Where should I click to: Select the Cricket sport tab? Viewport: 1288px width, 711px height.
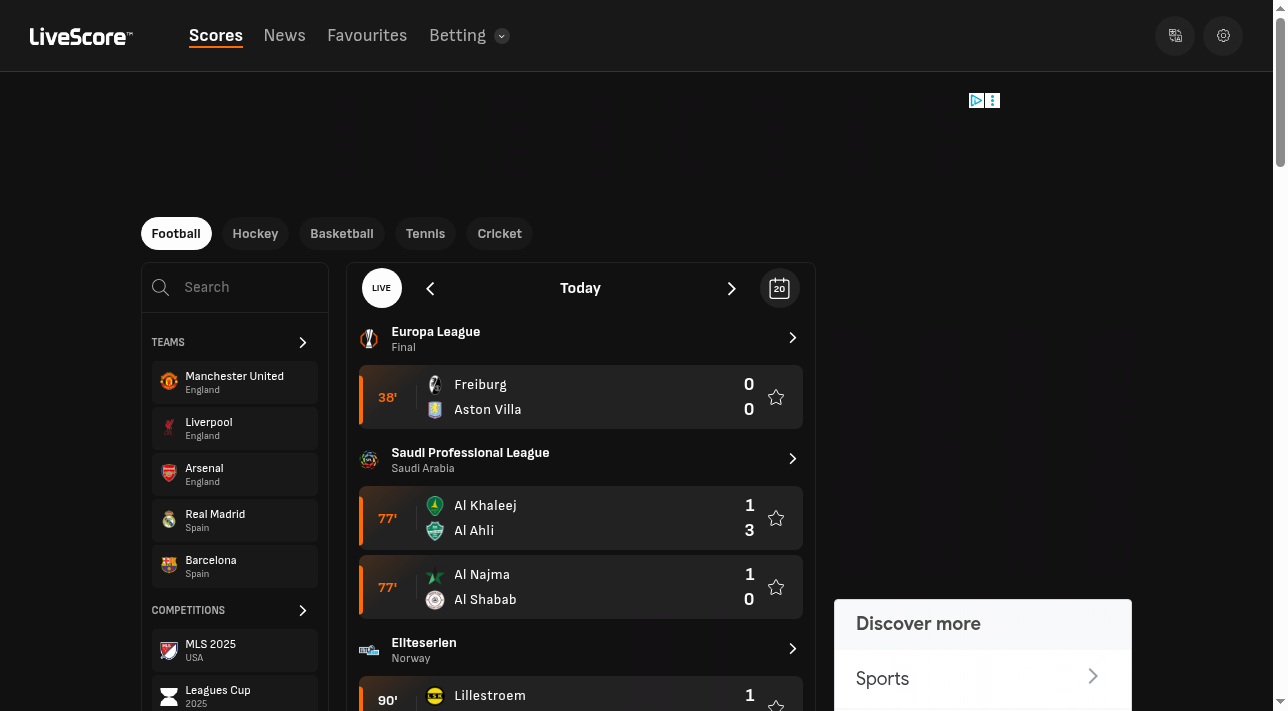499,233
